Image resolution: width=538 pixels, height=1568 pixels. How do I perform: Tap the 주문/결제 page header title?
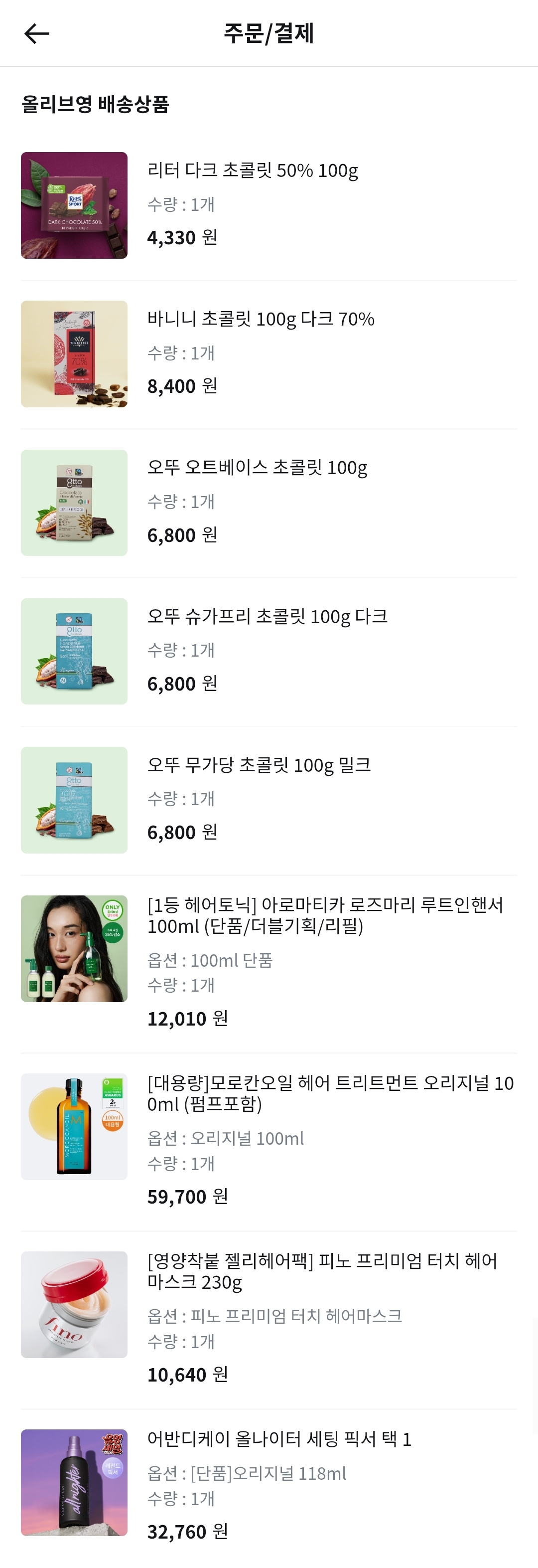269,33
